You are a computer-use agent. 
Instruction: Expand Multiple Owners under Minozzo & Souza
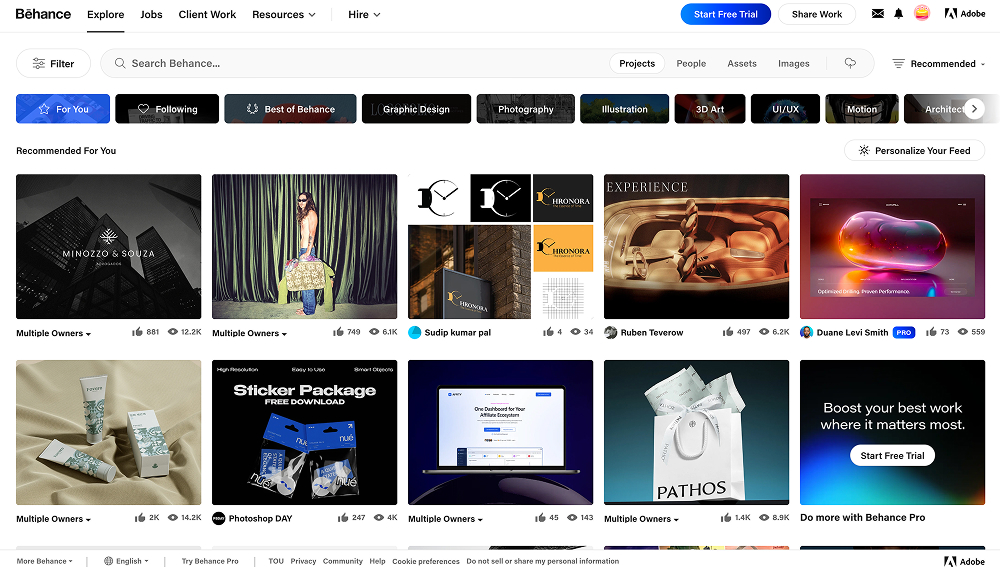click(x=54, y=333)
